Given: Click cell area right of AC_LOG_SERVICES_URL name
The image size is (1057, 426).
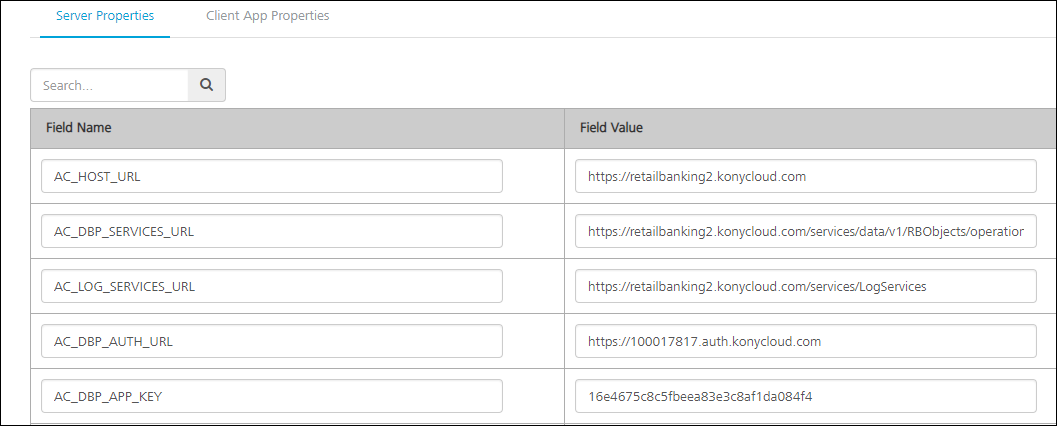Looking at the screenshot, I should [534, 286].
